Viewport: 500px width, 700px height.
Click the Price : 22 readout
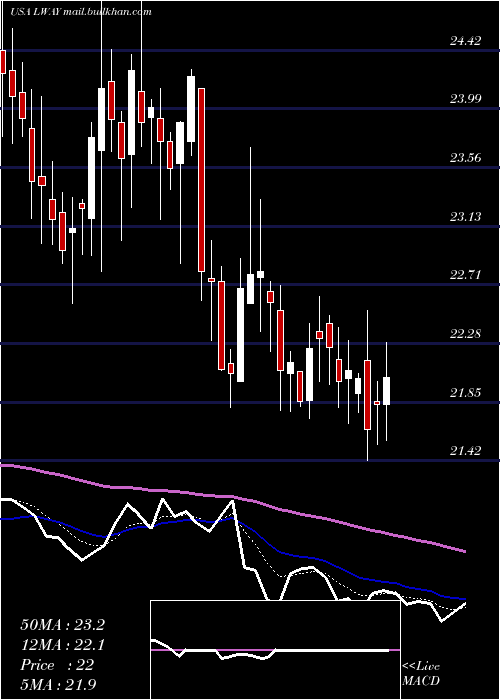(57, 665)
